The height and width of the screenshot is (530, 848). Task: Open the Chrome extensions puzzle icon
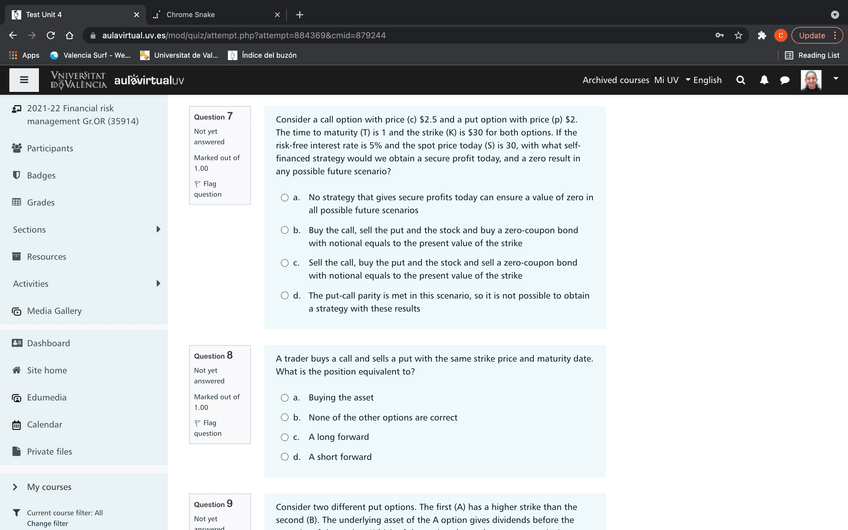pyautogui.click(x=762, y=35)
